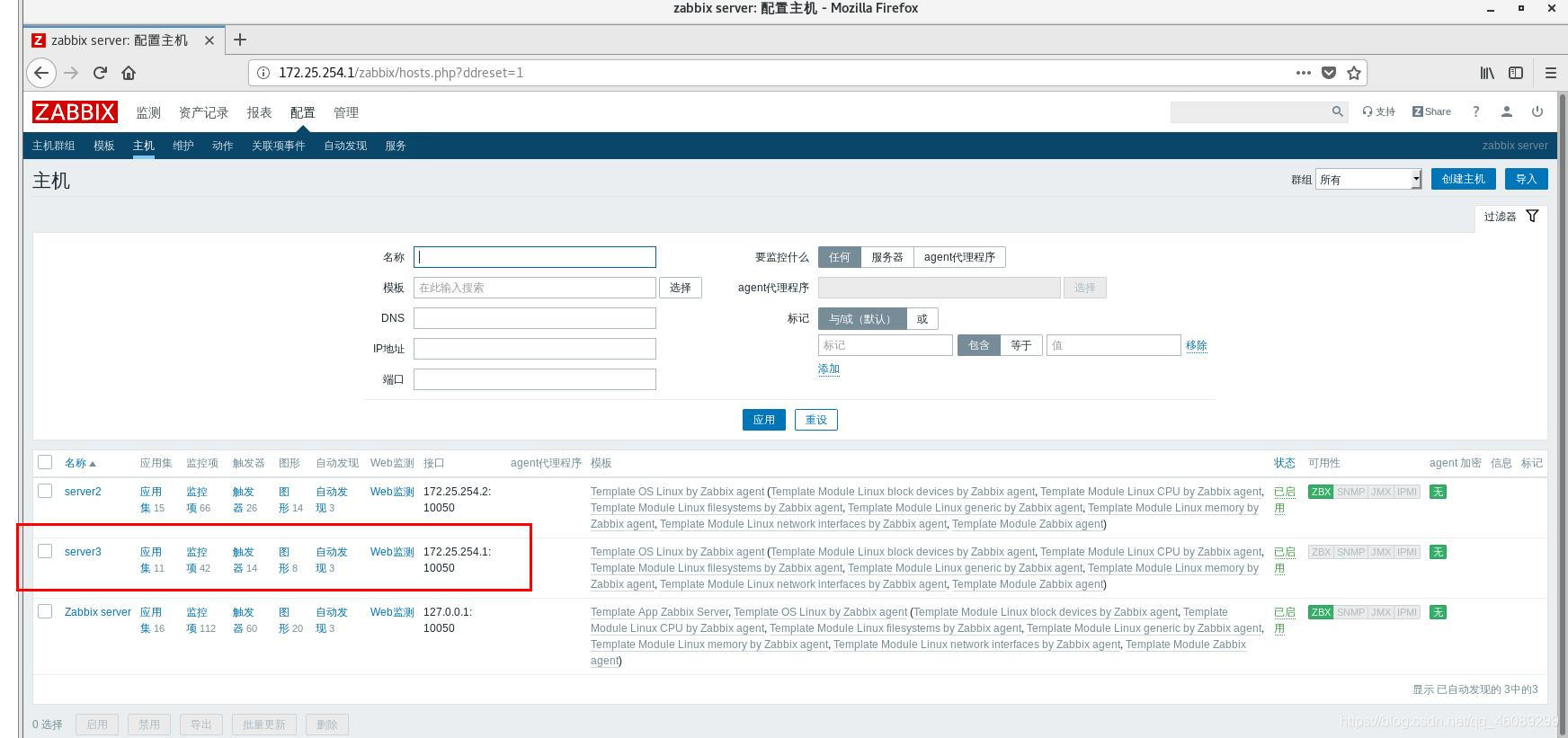Close the zabbix server browser tab
Screen dimensions: 1568x738
pyautogui.click(x=209, y=40)
